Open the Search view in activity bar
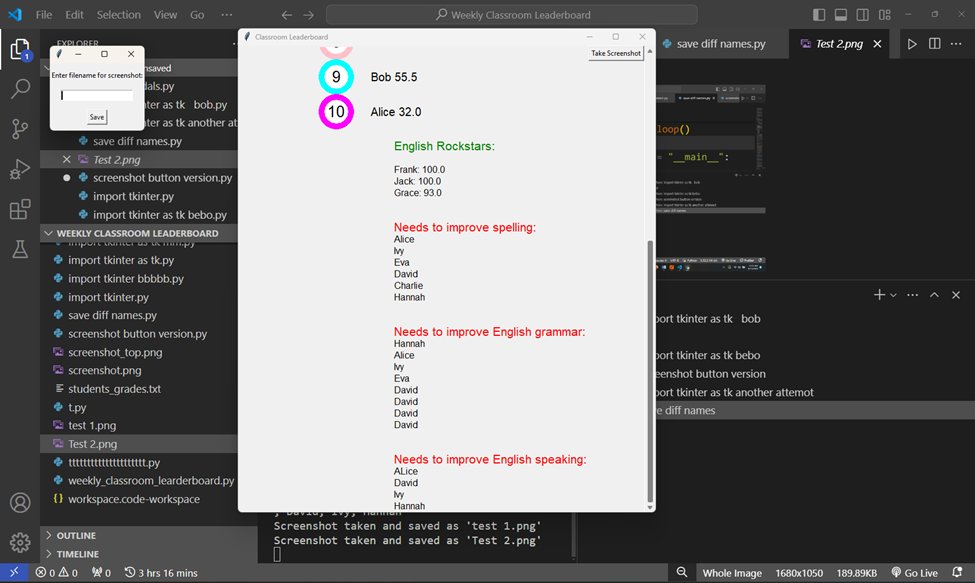This screenshot has width=975, height=583. click(20, 89)
